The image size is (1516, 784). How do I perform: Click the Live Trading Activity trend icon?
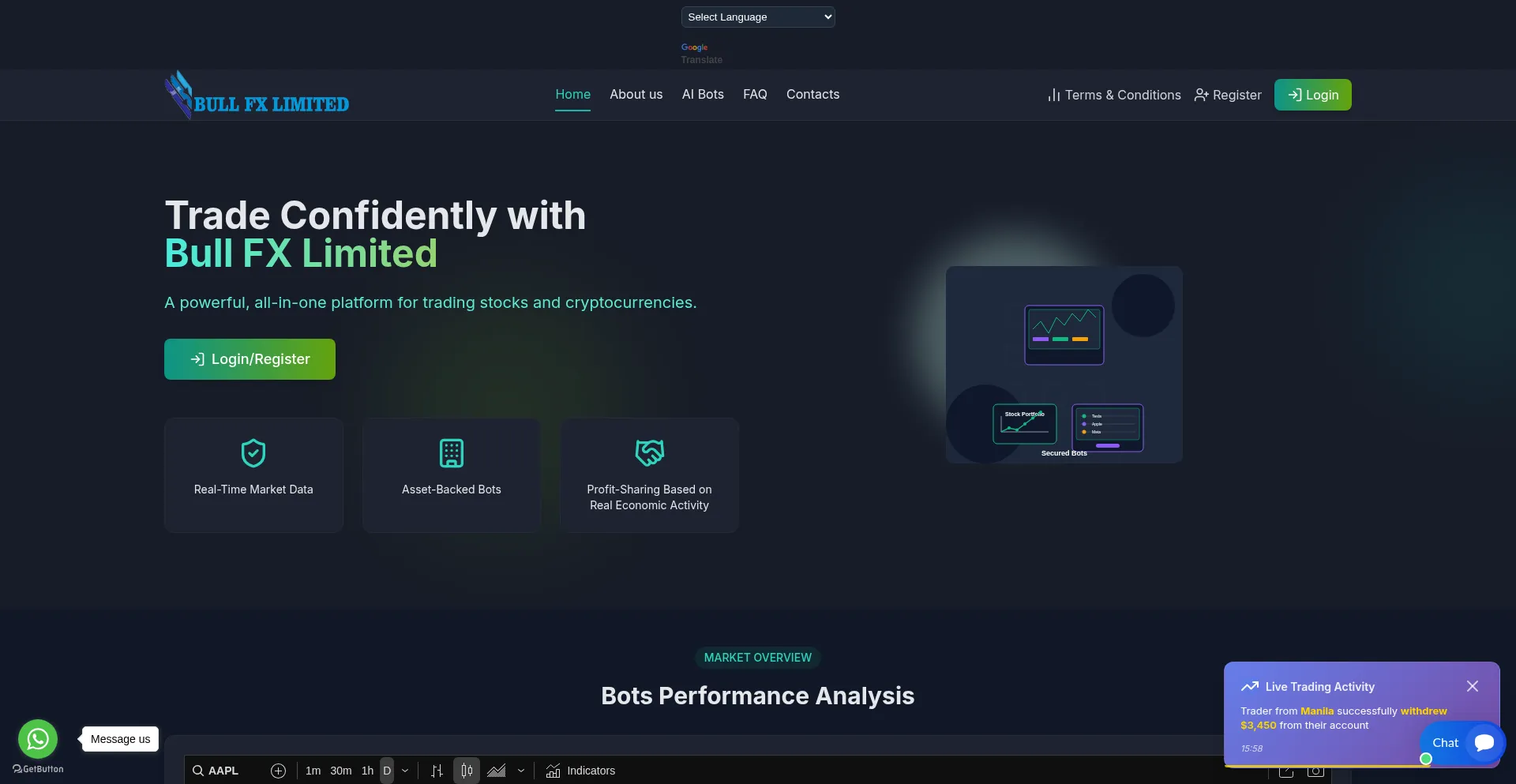click(1249, 686)
